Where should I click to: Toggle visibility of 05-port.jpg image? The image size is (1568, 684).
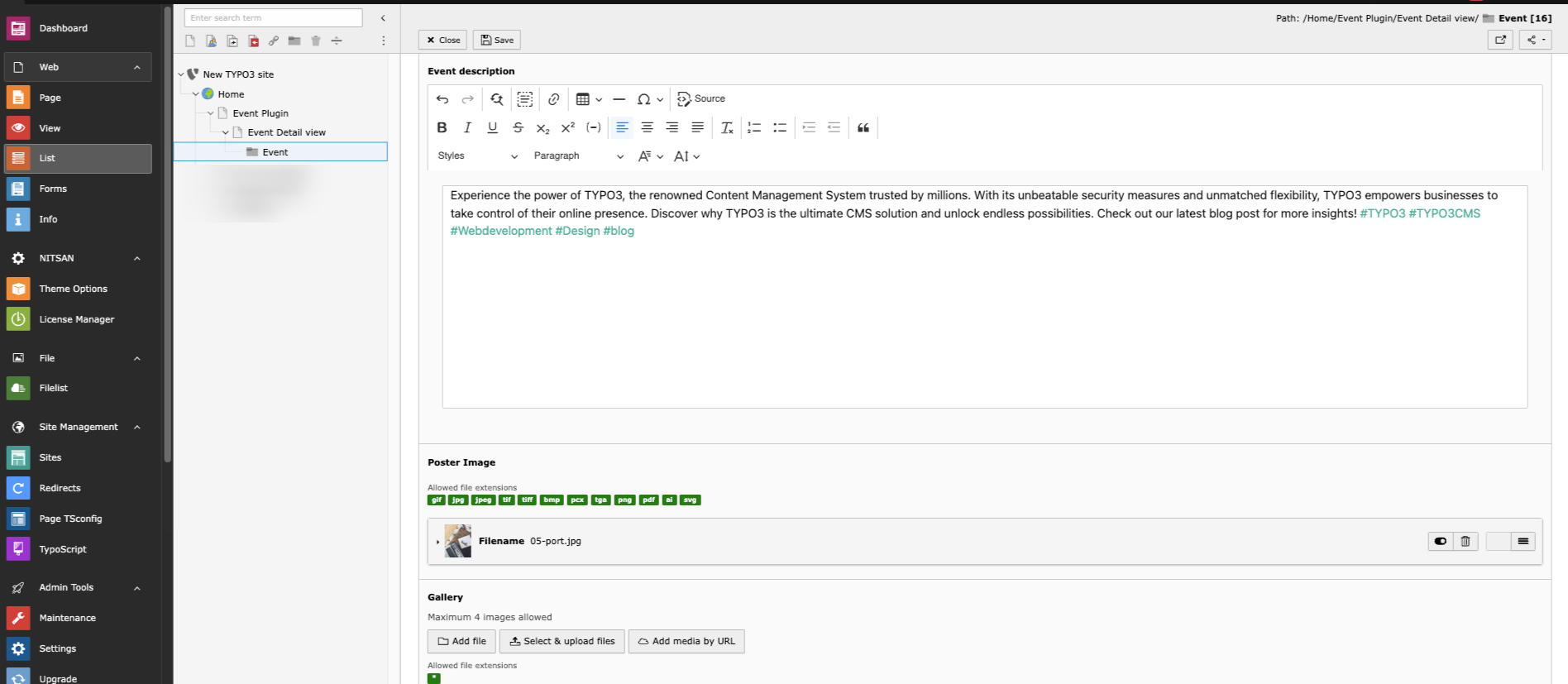(1441, 541)
